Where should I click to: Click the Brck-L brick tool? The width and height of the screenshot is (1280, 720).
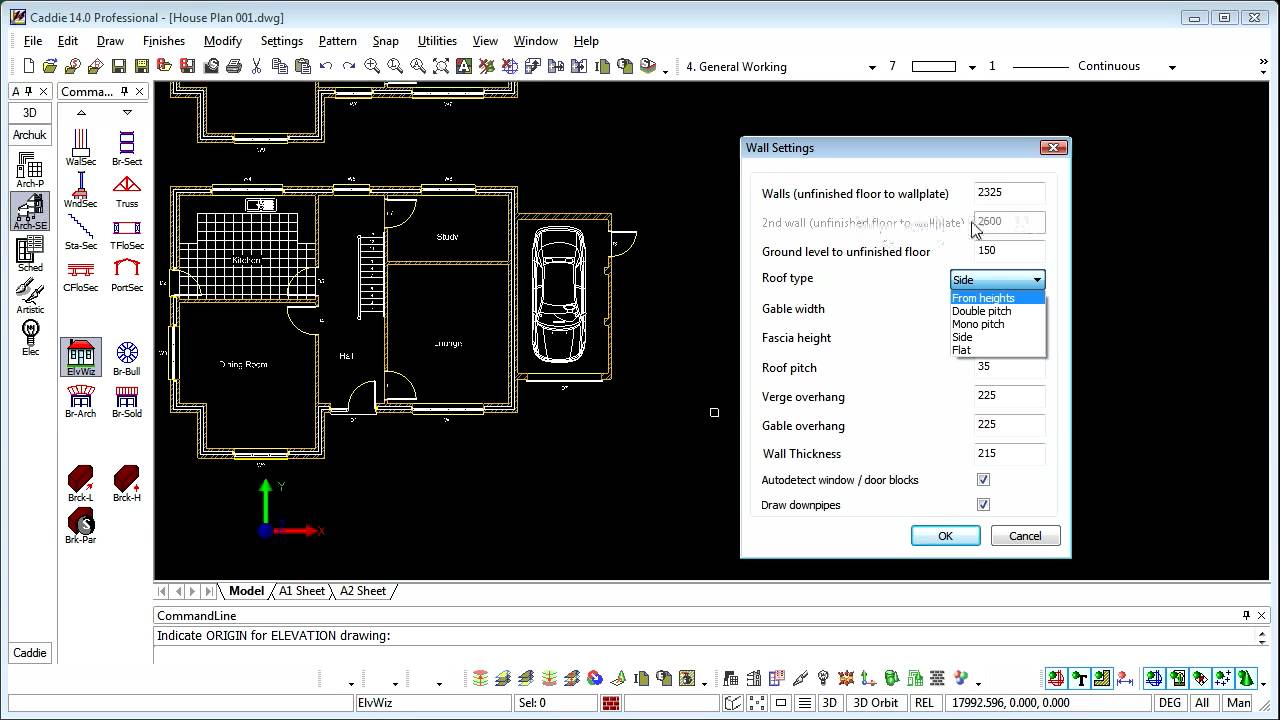pyautogui.click(x=81, y=484)
